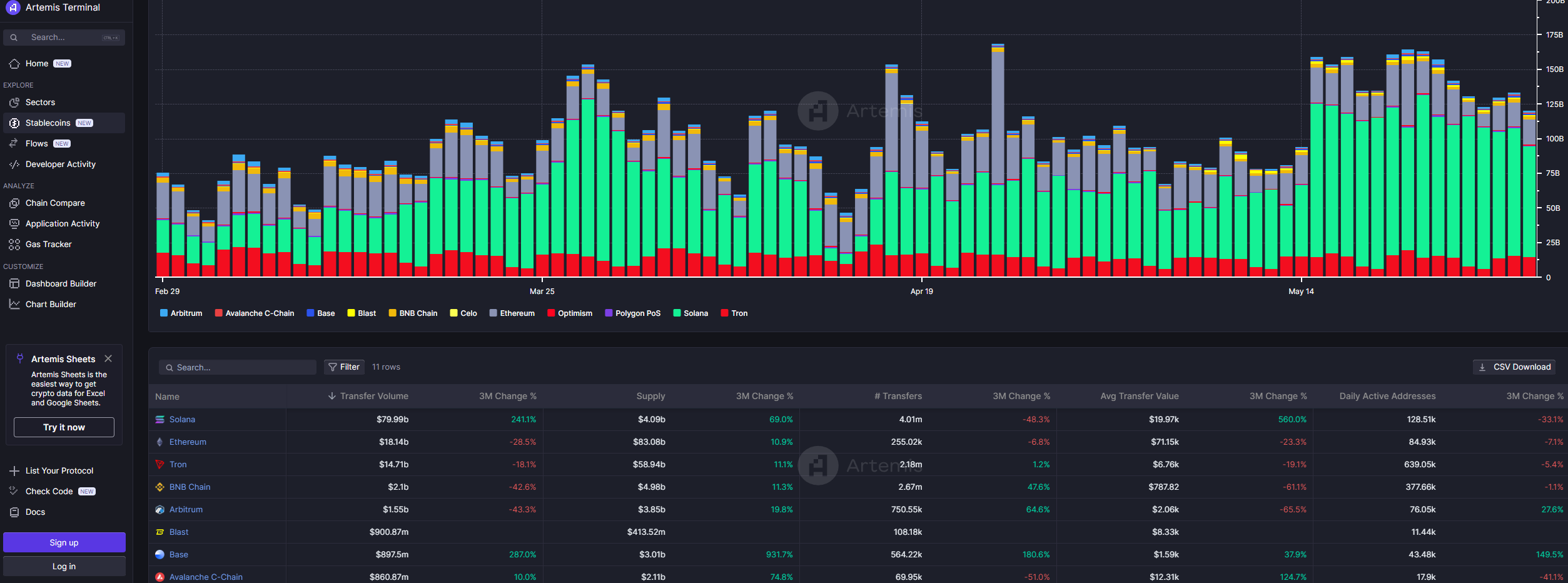Screen dimensions: 1568x583
Task: Click the Stablecoins sidebar icon
Action: tap(14, 123)
